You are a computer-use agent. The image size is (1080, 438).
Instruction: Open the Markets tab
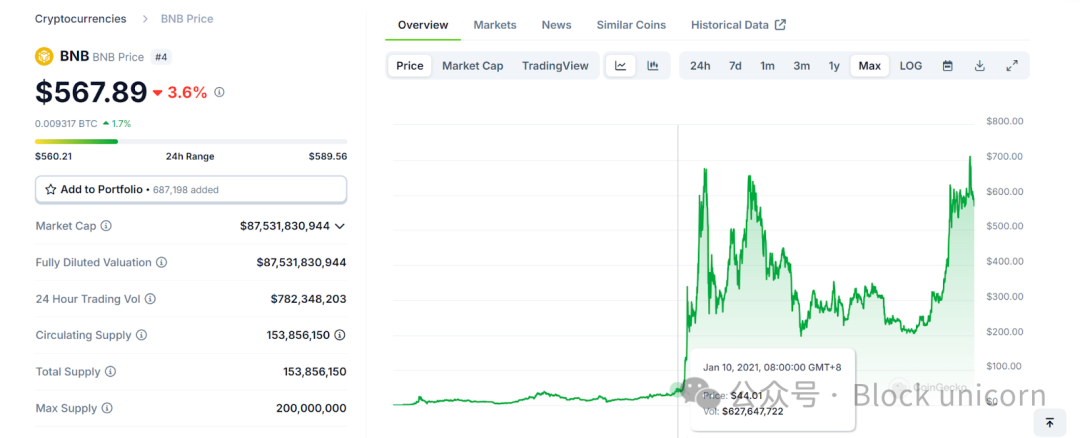pyautogui.click(x=495, y=25)
